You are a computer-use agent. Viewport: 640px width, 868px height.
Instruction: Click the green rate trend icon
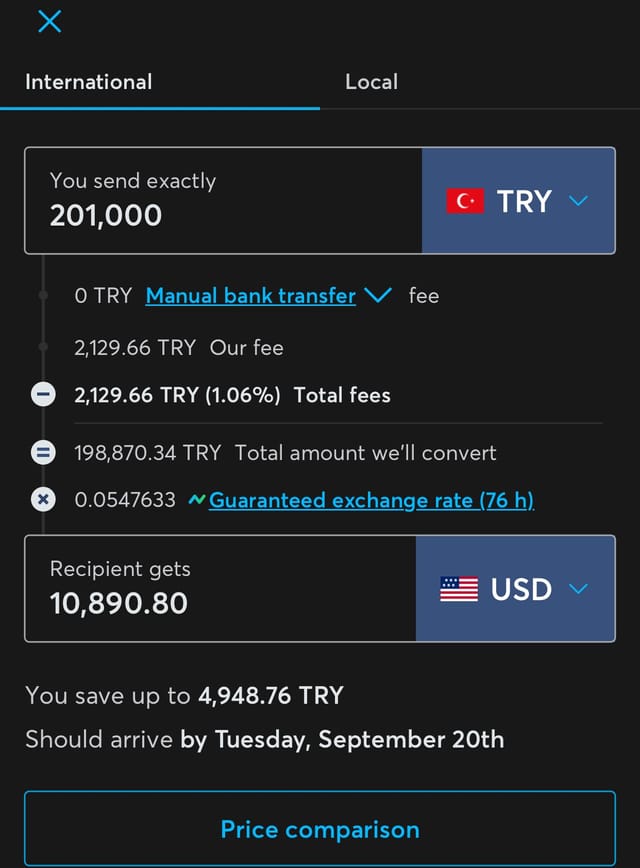[197, 500]
